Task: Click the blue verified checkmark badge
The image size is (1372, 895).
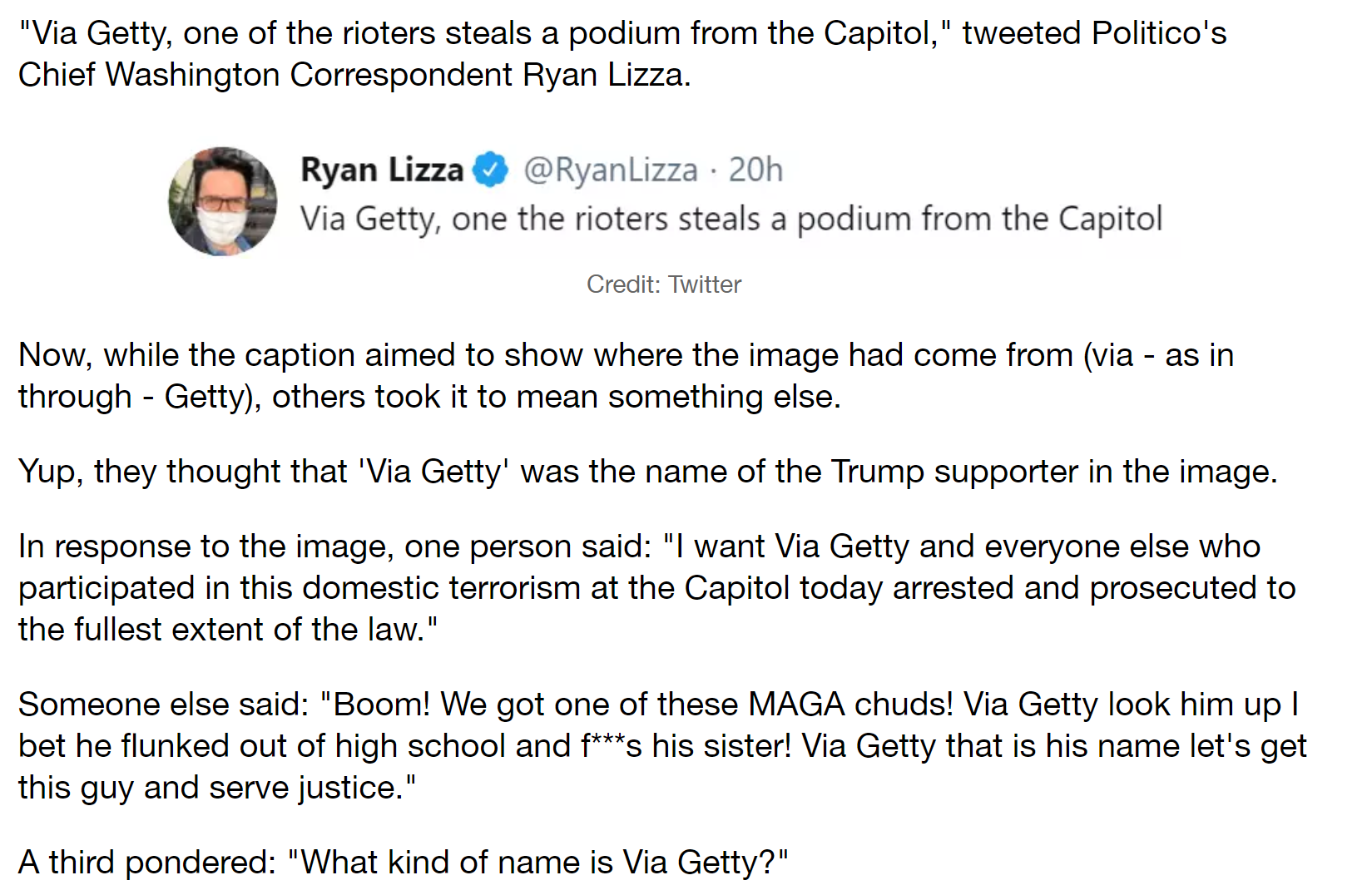Action: pos(491,170)
